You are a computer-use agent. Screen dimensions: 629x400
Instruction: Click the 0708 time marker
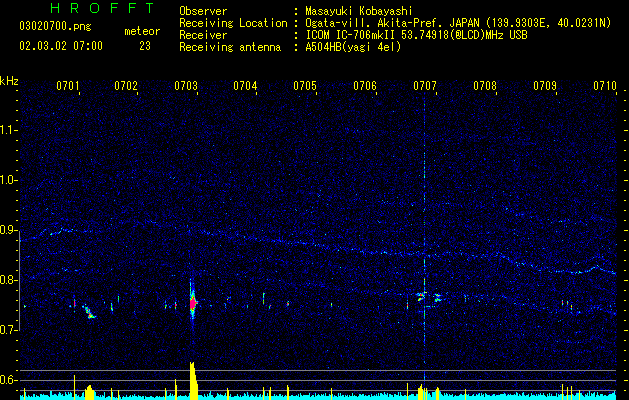click(x=485, y=85)
